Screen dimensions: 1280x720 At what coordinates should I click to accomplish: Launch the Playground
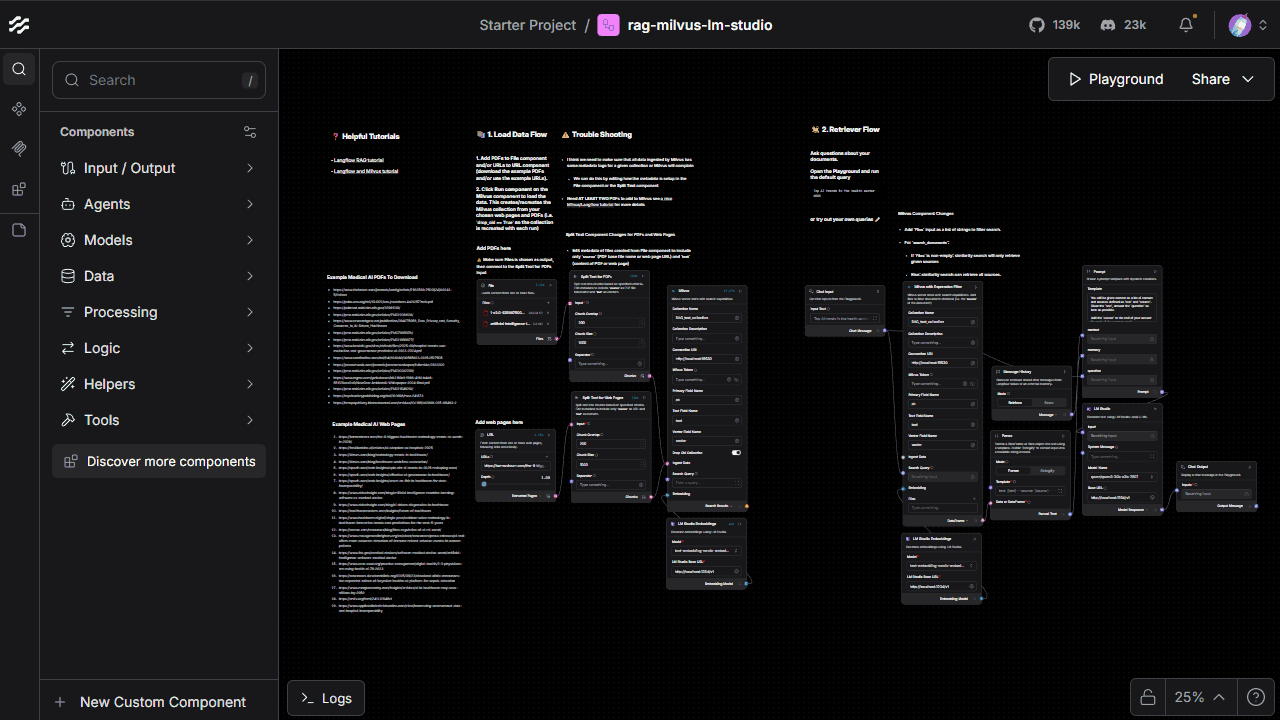1115,79
